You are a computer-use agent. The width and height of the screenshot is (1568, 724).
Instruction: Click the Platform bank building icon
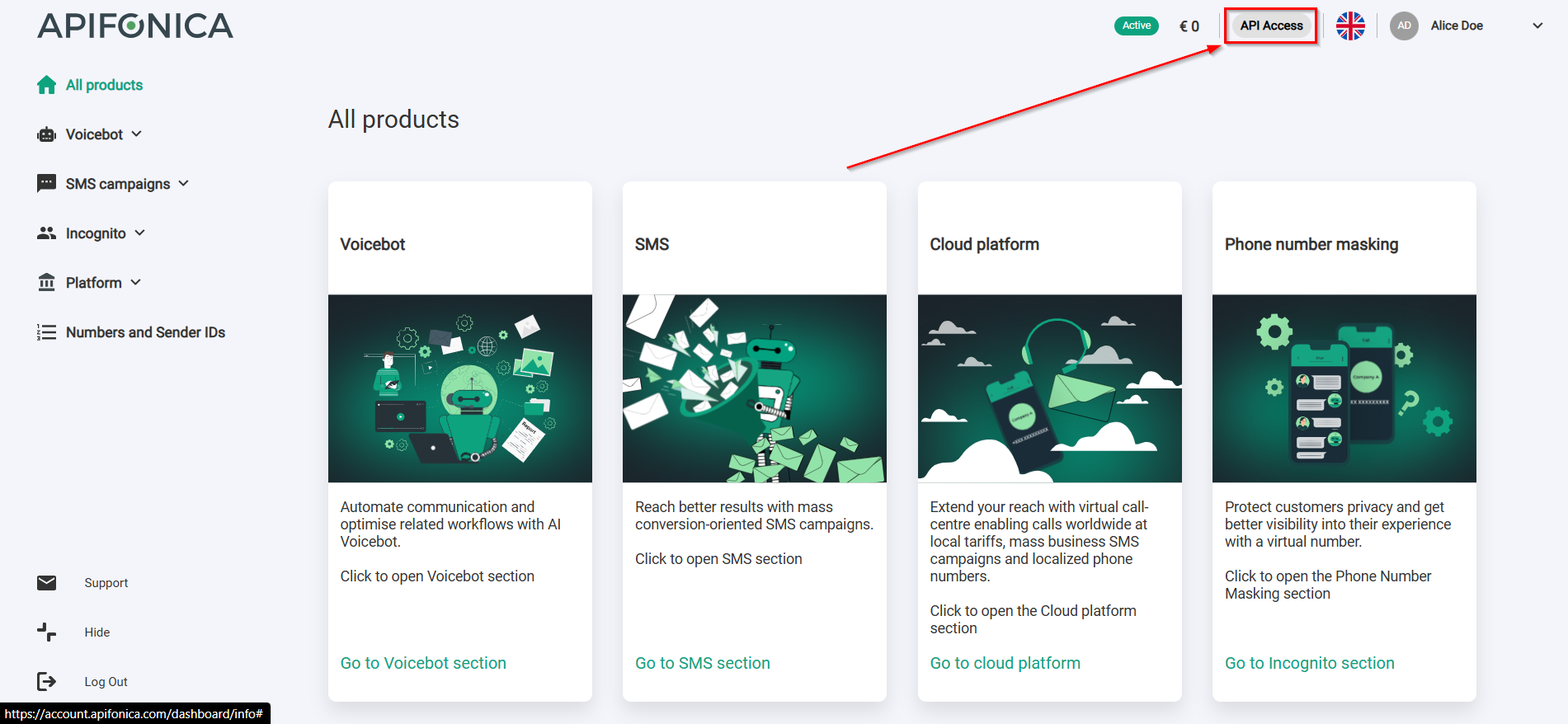click(x=46, y=283)
